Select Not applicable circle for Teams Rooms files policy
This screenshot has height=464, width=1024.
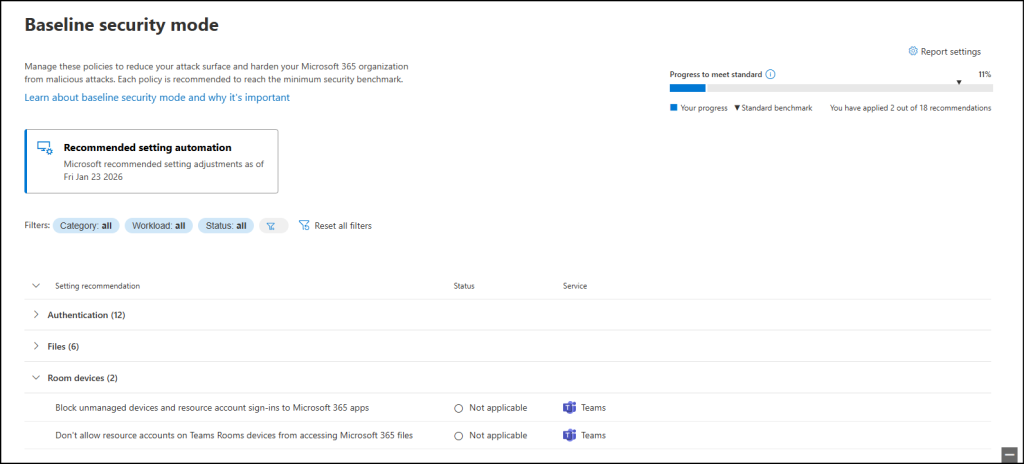(459, 435)
